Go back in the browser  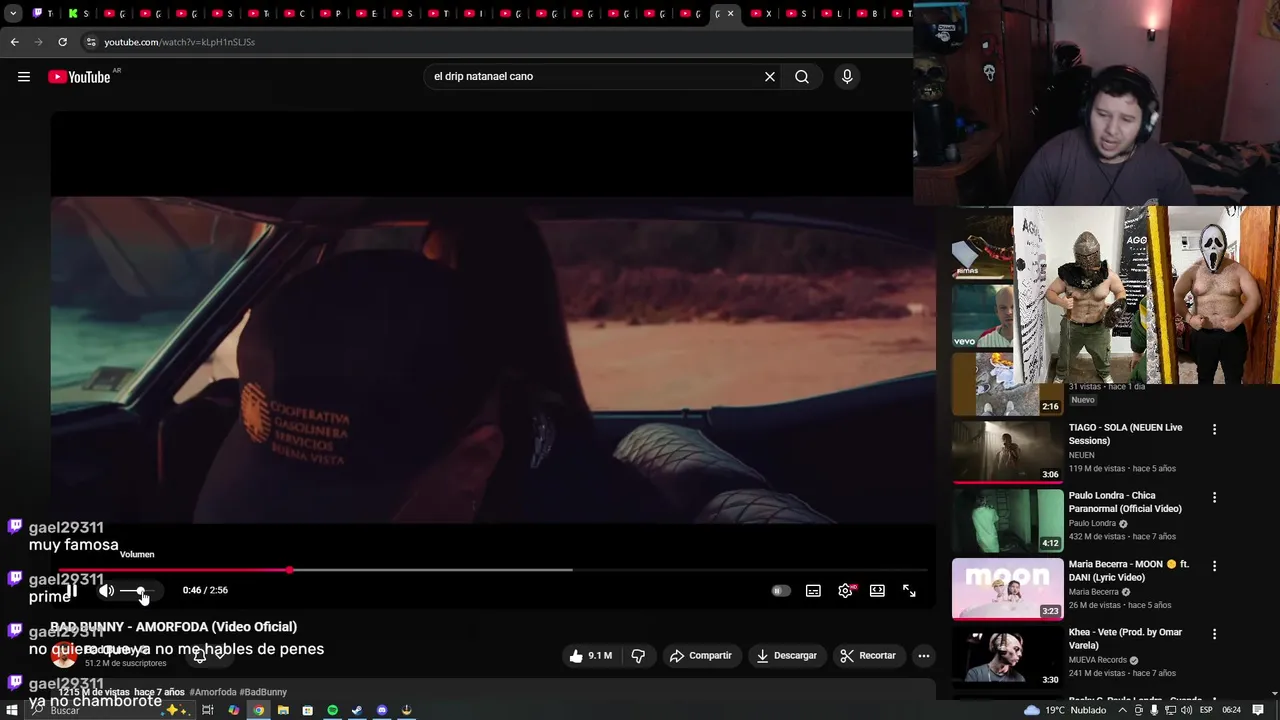pyautogui.click(x=14, y=42)
